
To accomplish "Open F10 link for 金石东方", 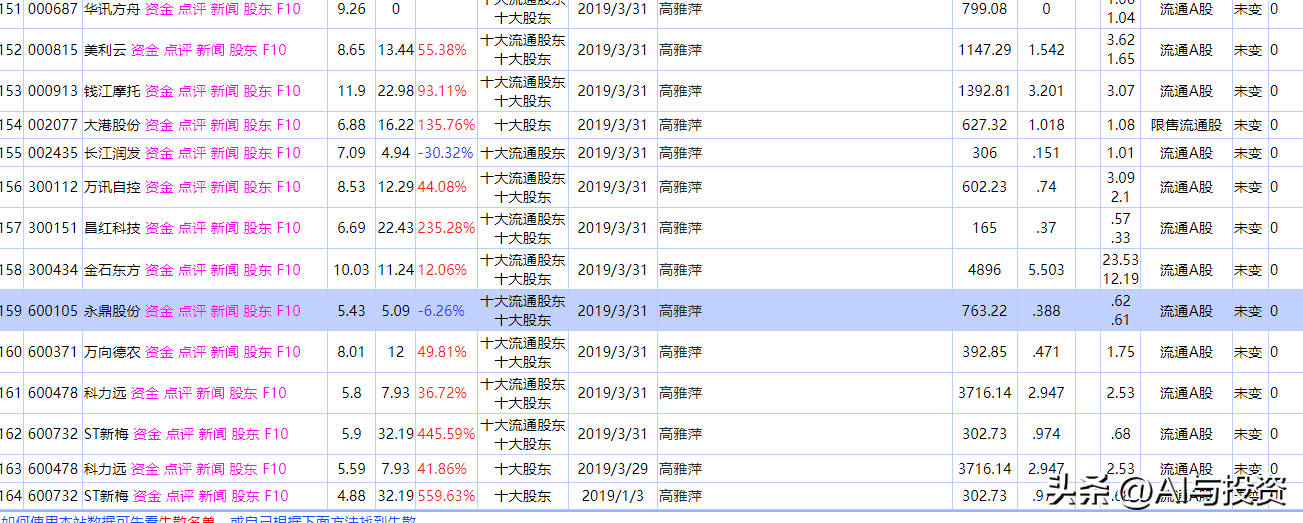I will [x=288, y=269].
